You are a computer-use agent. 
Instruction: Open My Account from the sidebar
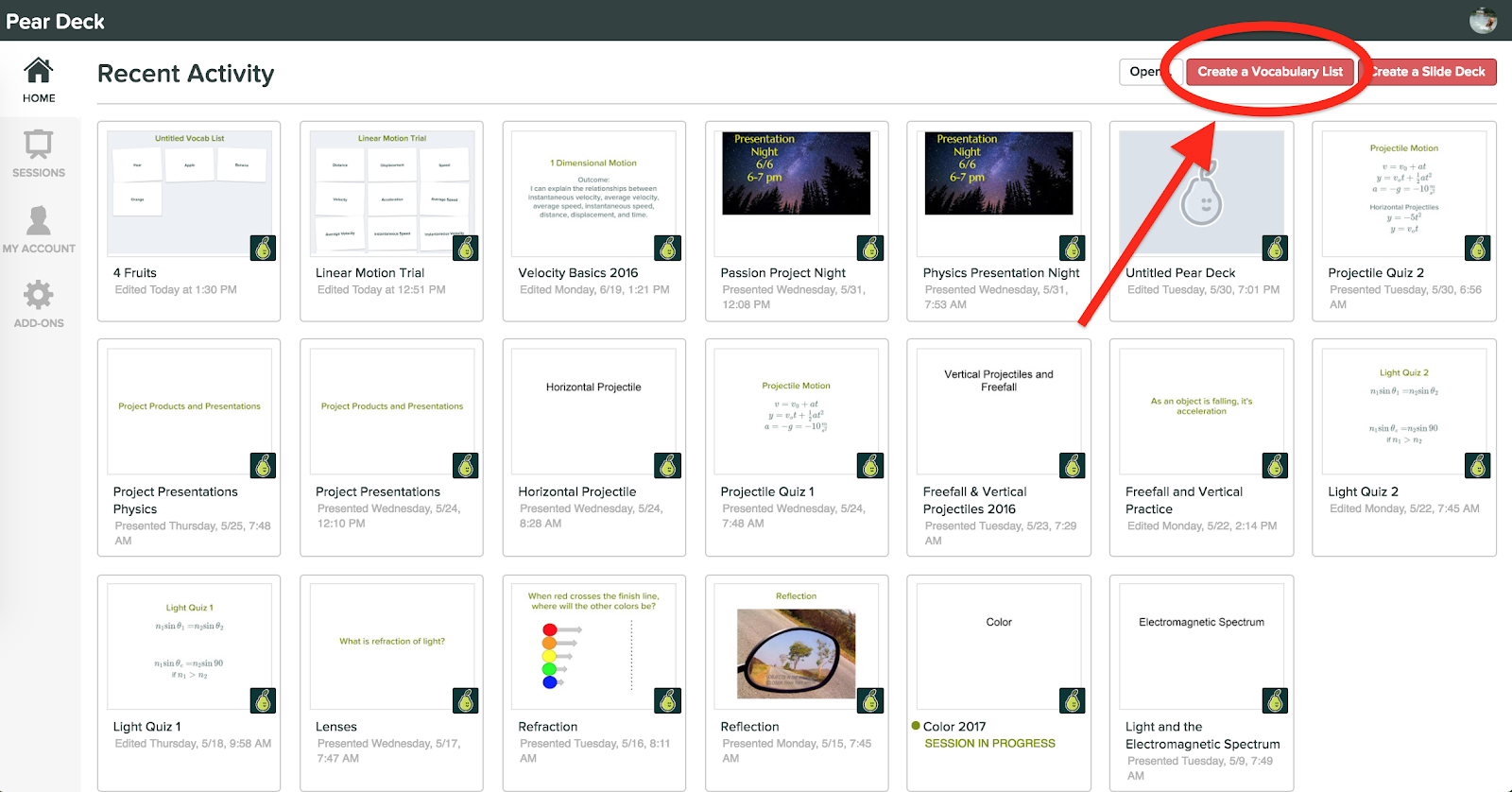39,230
